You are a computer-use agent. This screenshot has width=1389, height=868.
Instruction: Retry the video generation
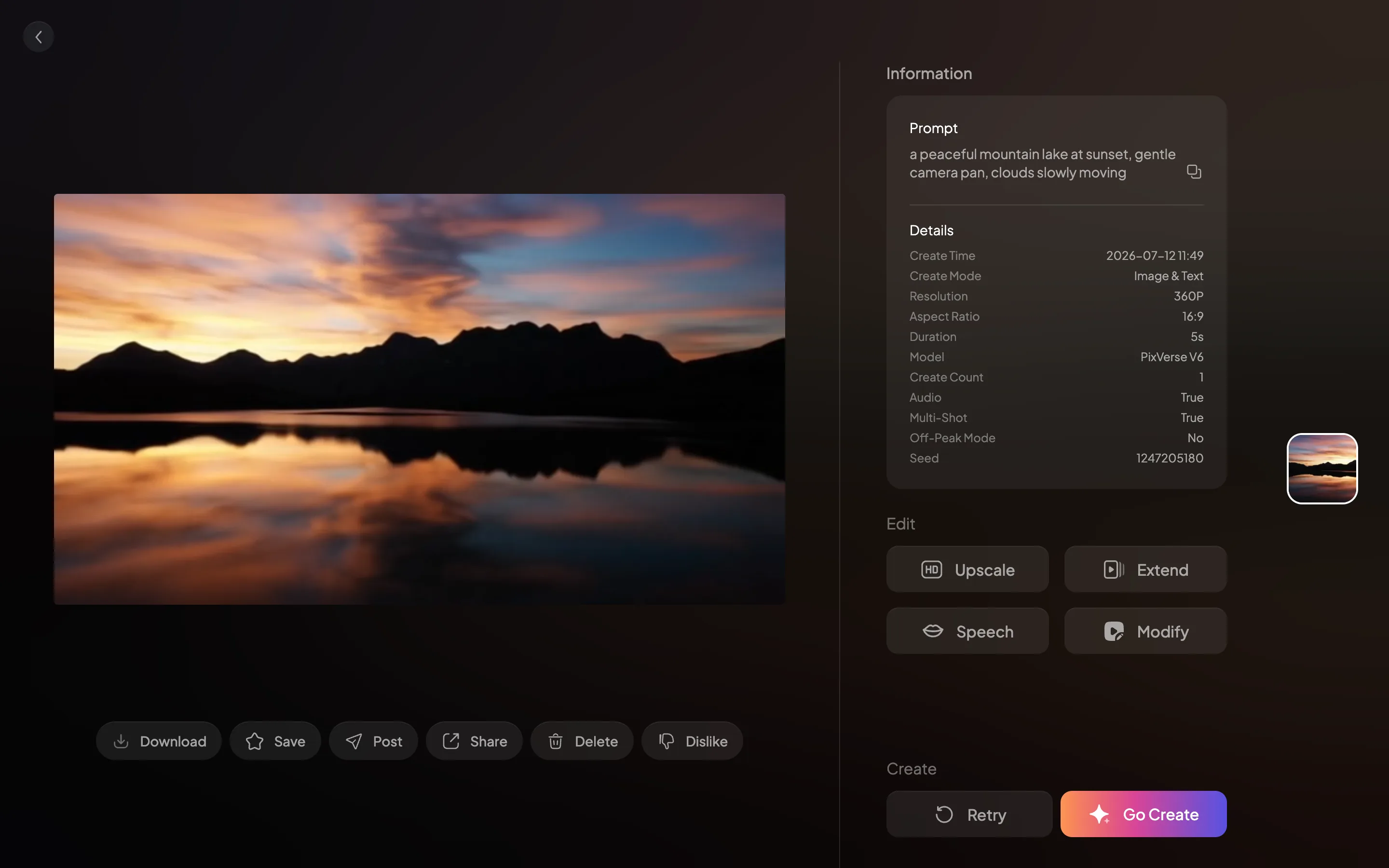(x=969, y=814)
